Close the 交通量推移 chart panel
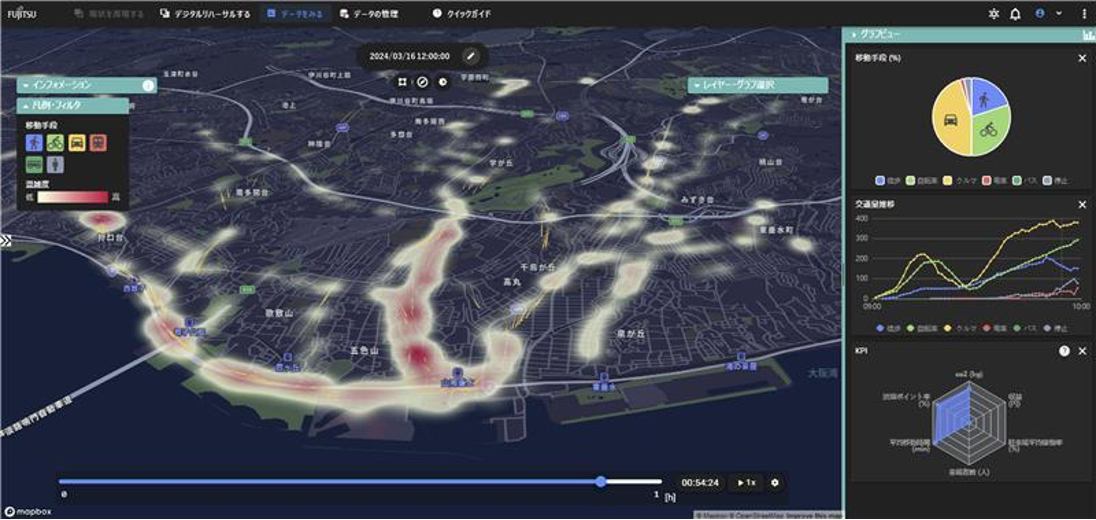This screenshot has width=1096, height=520. (x=1082, y=204)
